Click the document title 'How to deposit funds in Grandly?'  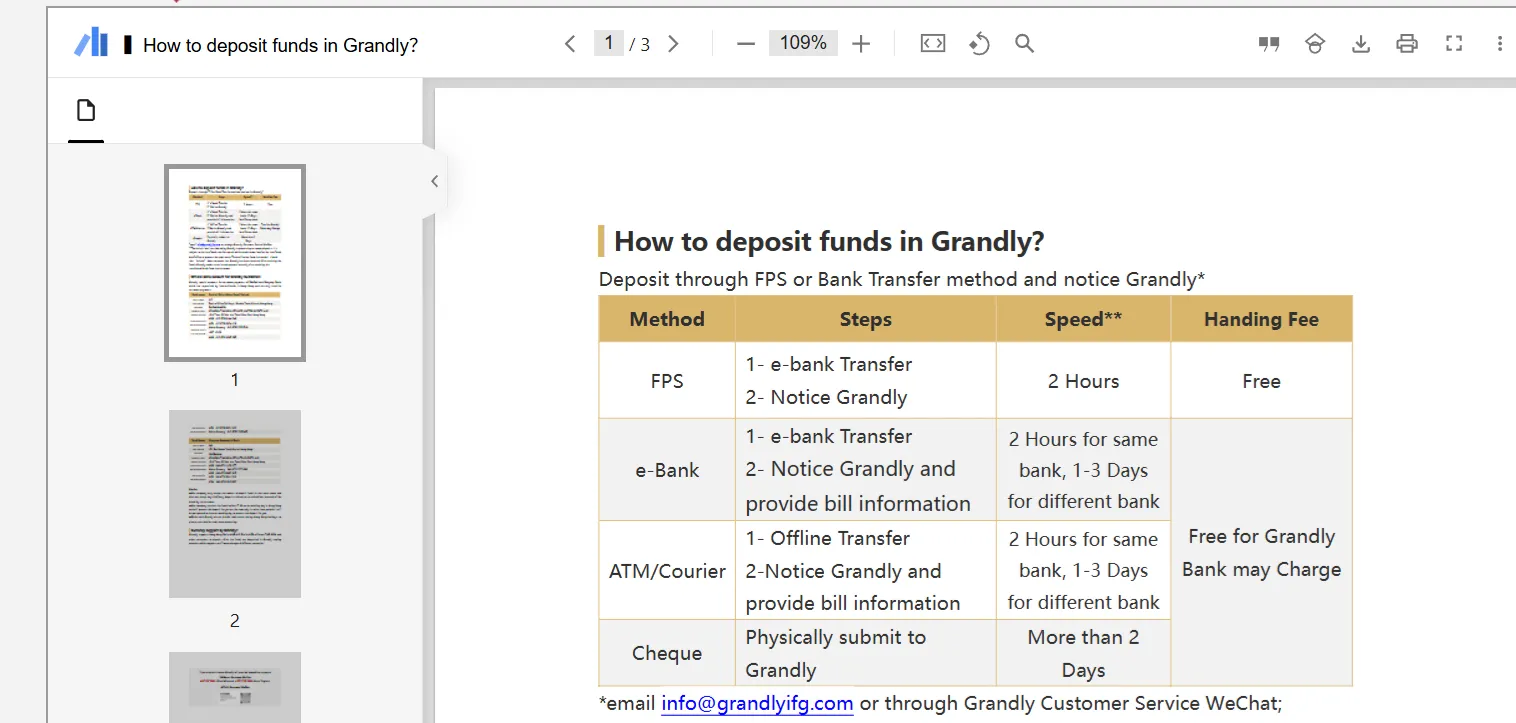click(x=281, y=45)
